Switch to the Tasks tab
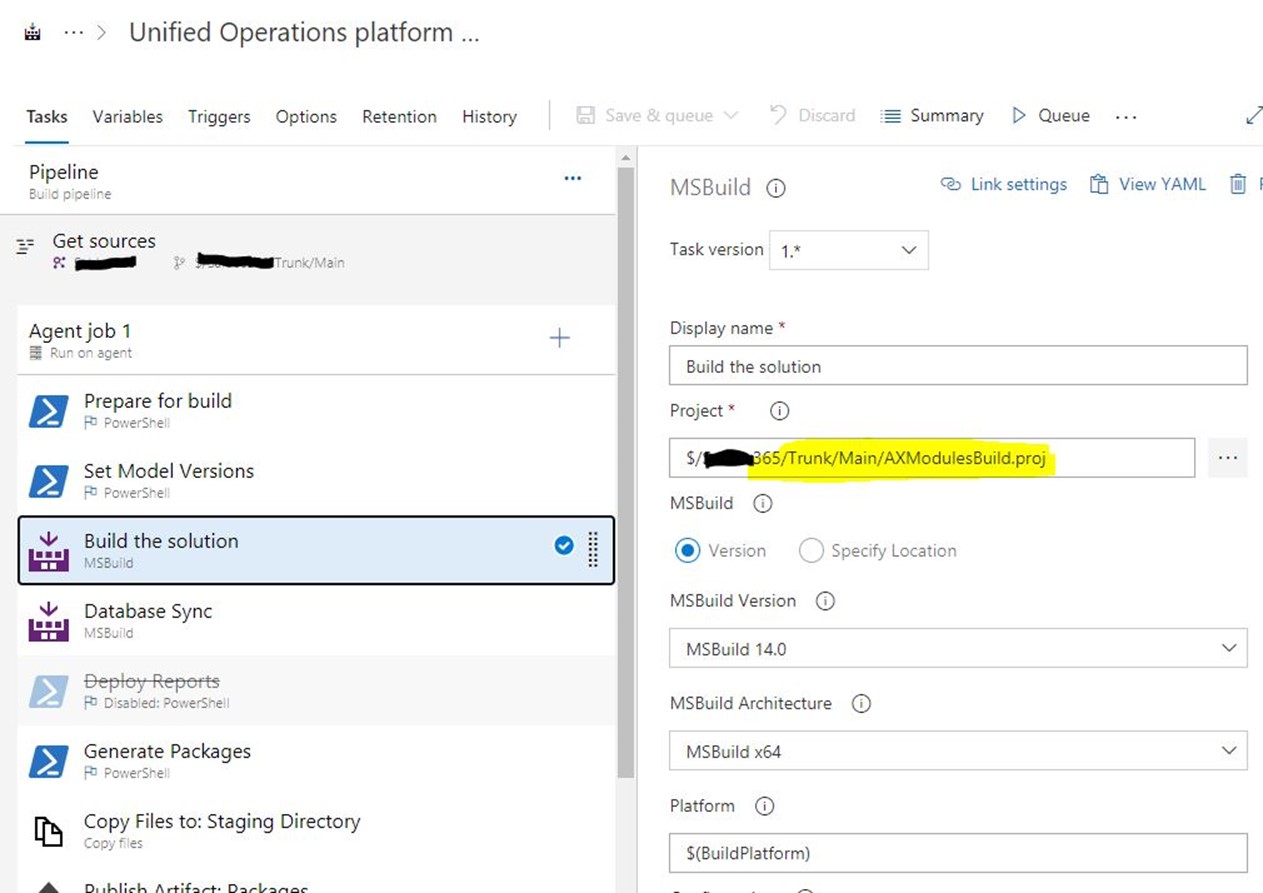Image resolution: width=1263 pixels, height=893 pixels. 47,116
